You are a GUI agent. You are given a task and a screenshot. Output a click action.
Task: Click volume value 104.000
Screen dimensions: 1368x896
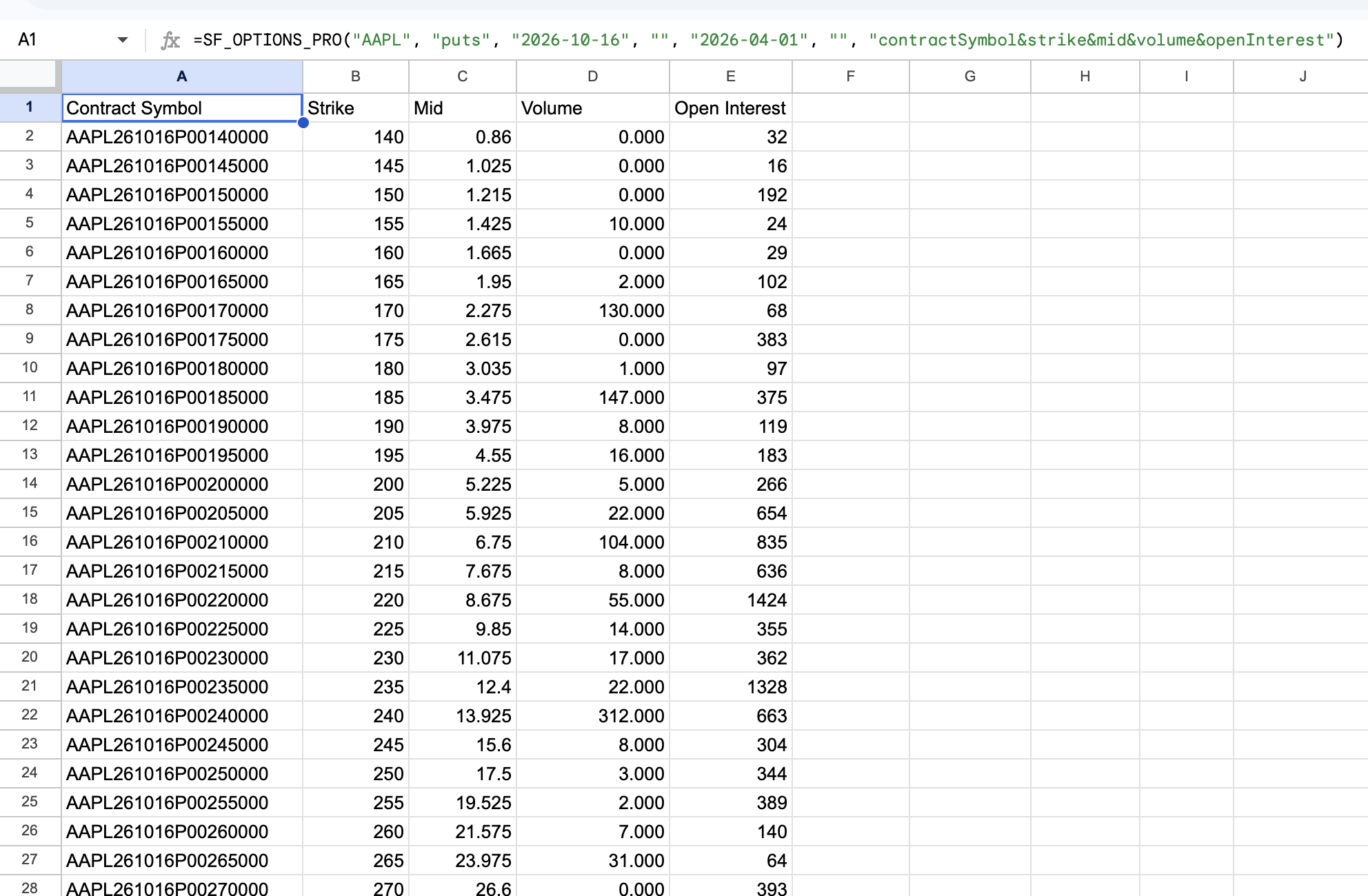tap(593, 542)
